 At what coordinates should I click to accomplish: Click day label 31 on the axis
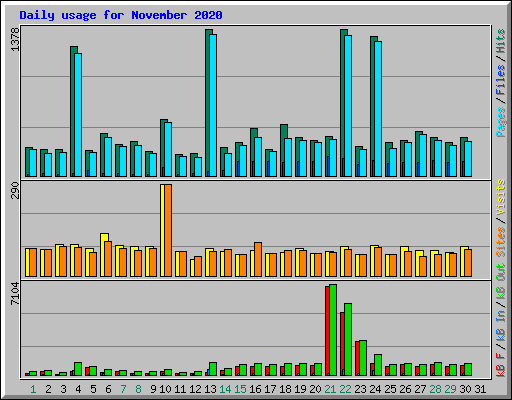(x=480, y=389)
